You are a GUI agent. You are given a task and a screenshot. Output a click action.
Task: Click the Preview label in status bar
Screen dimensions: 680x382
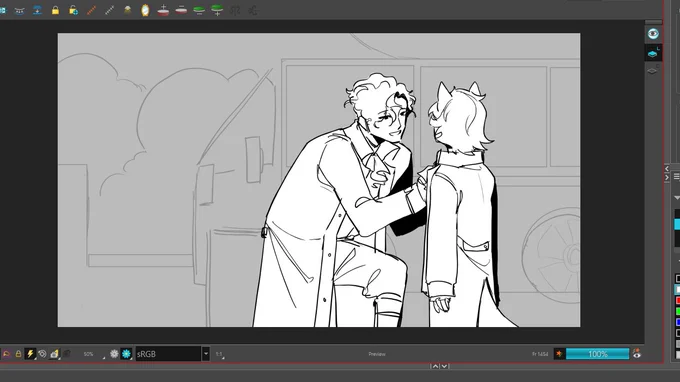coord(377,354)
